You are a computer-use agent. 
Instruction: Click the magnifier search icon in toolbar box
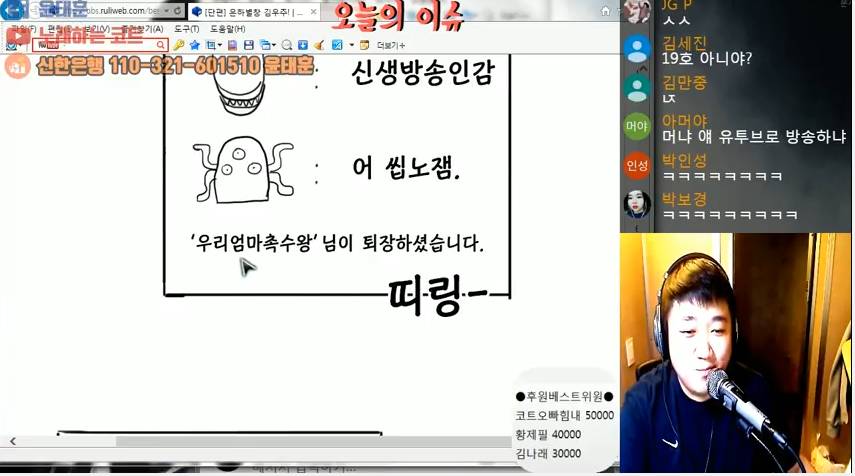click(x=161, y=45)
